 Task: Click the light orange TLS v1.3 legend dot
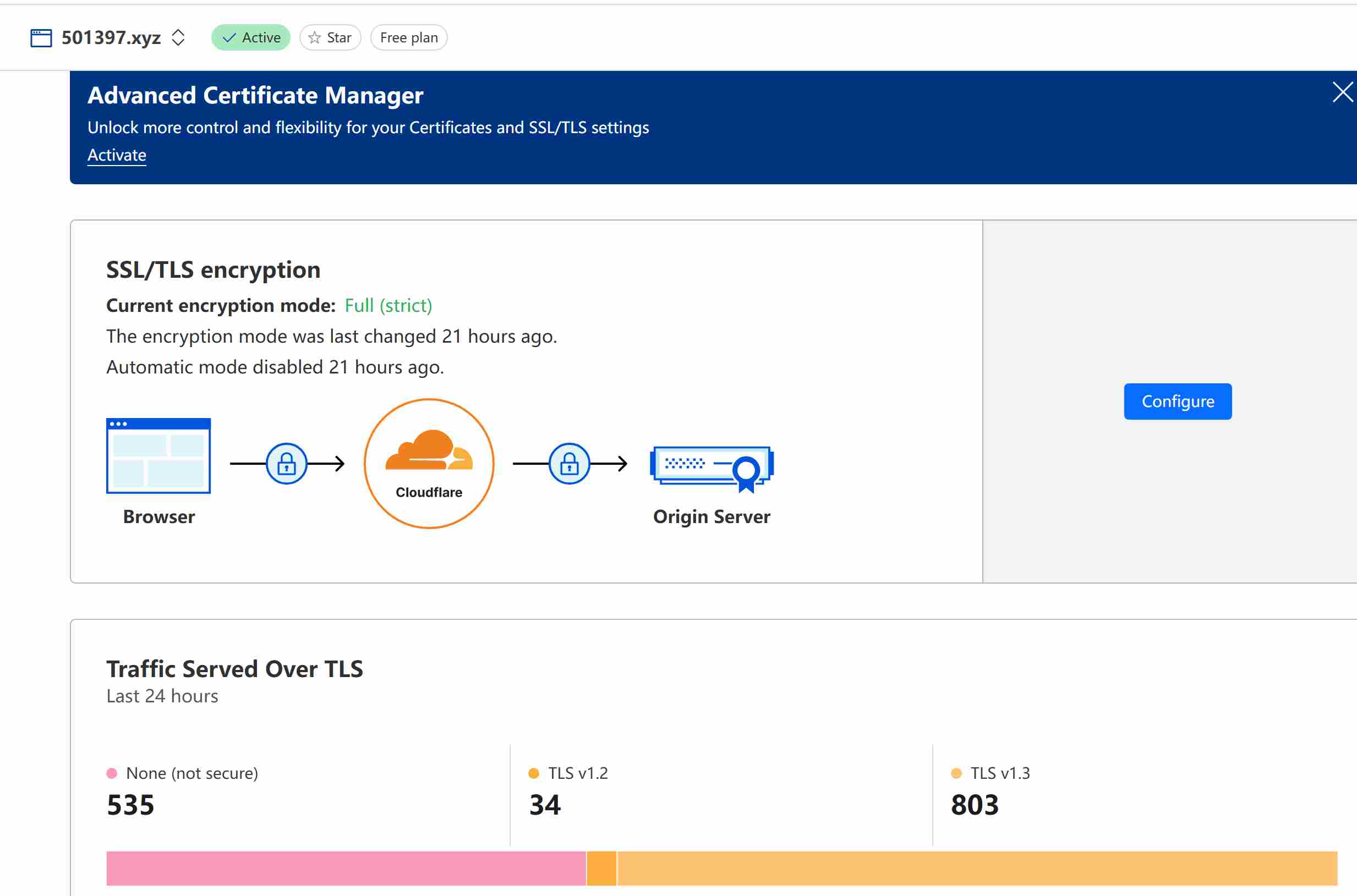point(956,773)
